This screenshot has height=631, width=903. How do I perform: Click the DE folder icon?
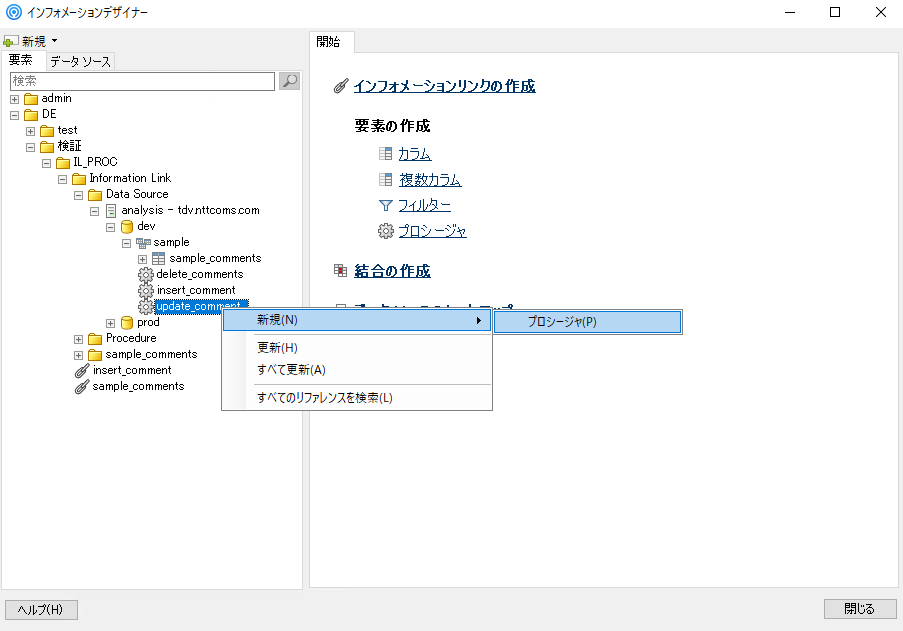point(31,115)
